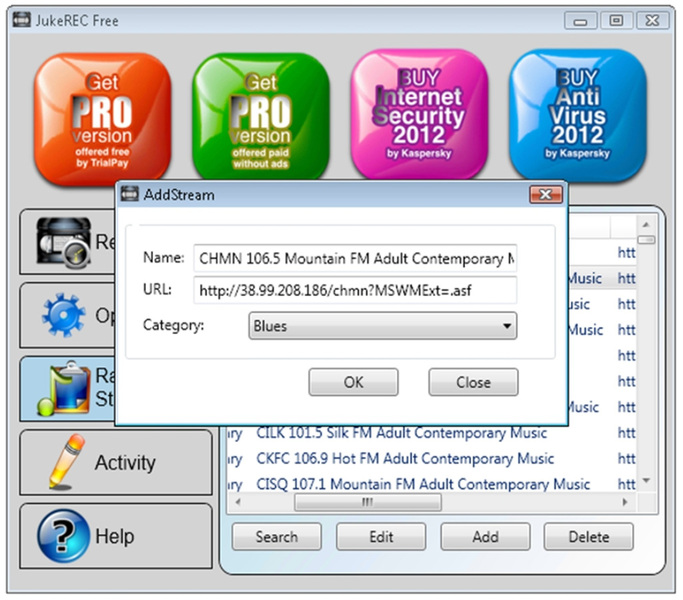The width and height of the screenshot is (683, 600).
Task: Click the JukeREC Free title bar app icon
Action: coord(21,20)
